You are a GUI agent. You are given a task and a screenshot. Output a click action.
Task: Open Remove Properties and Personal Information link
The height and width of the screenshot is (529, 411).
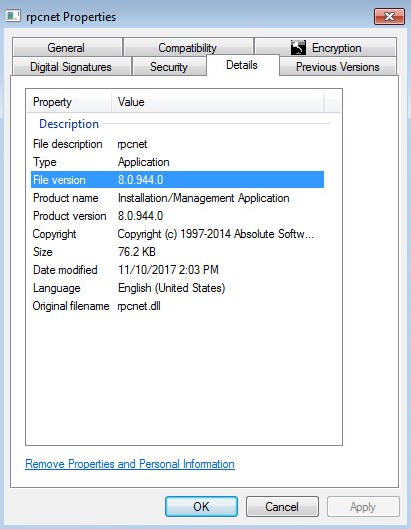pyautogui.click(x=130, y=464)
